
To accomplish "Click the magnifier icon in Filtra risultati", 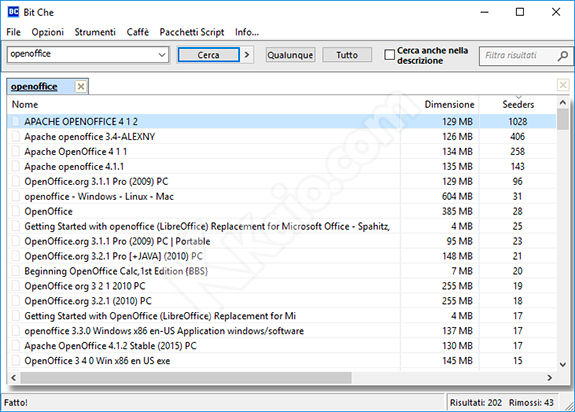I will pos(563,56).
